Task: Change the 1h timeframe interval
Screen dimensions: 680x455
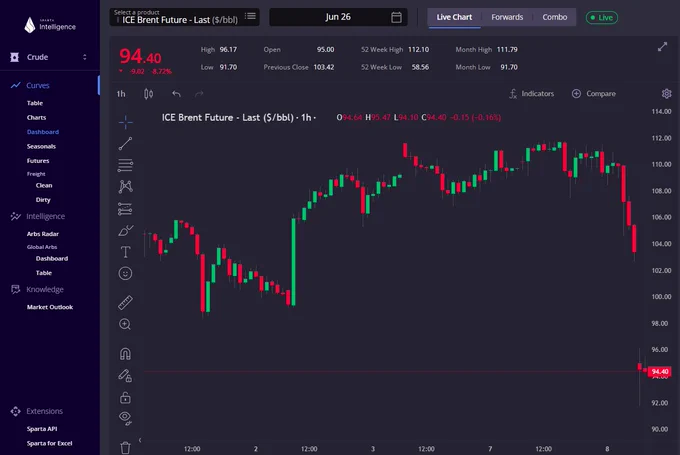Action: pyautogui.click(x=121, y=94)
